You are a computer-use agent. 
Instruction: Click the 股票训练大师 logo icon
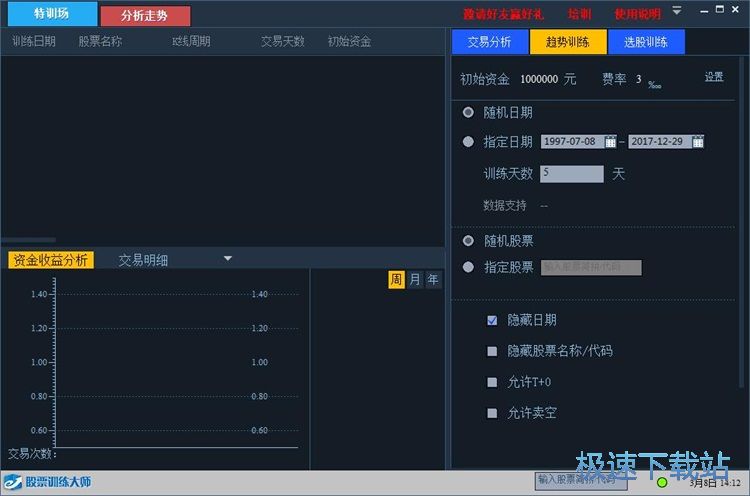[12, 482]
